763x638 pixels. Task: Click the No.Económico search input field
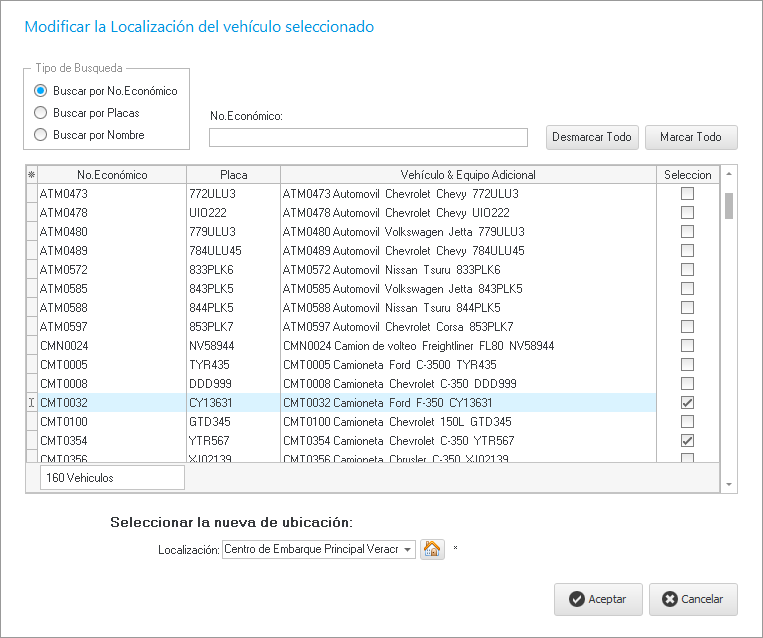click(x=368, y=138)
